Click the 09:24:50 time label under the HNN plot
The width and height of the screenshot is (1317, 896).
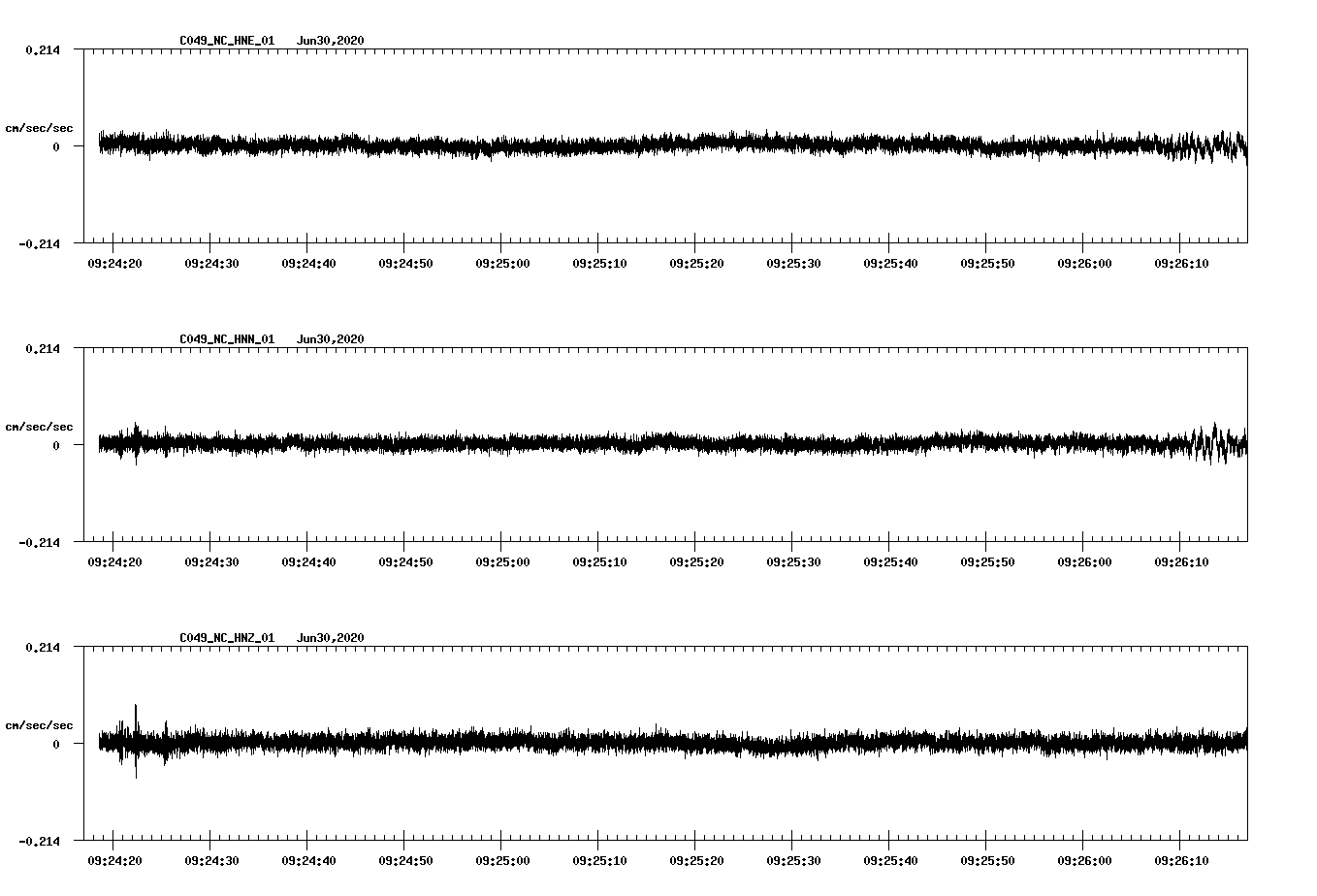[405, 561]
